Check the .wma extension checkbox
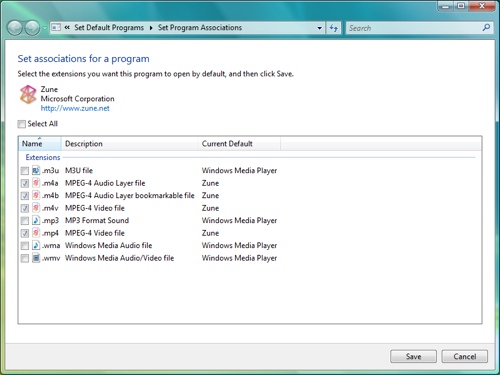The image size is (500, 375). (x=25, y=246)
